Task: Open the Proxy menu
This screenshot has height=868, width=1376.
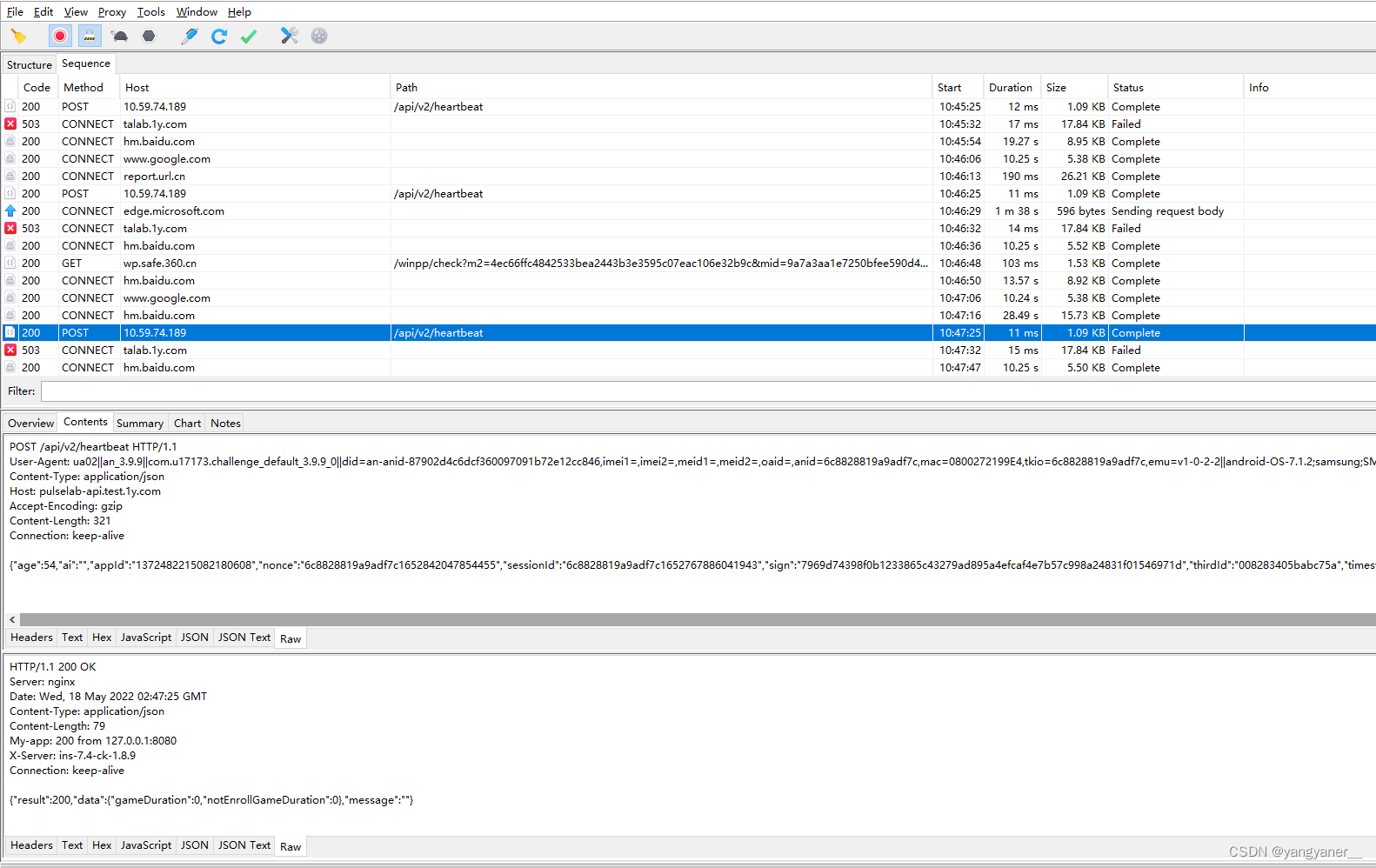Action: (x=112, y=11)
